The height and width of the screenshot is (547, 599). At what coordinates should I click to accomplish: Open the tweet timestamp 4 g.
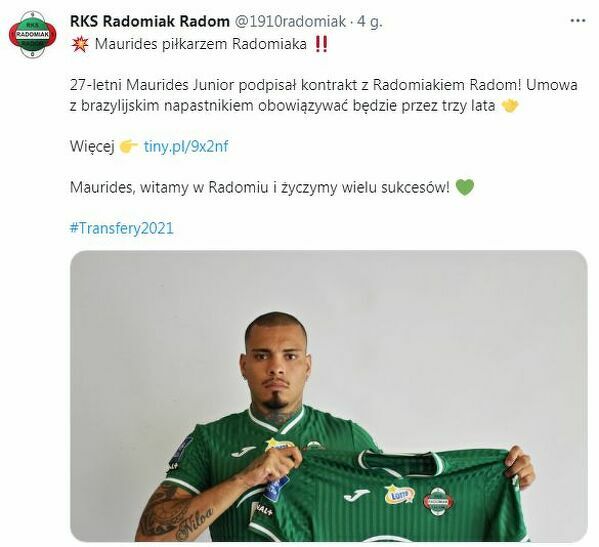click(x=369, y=22)
